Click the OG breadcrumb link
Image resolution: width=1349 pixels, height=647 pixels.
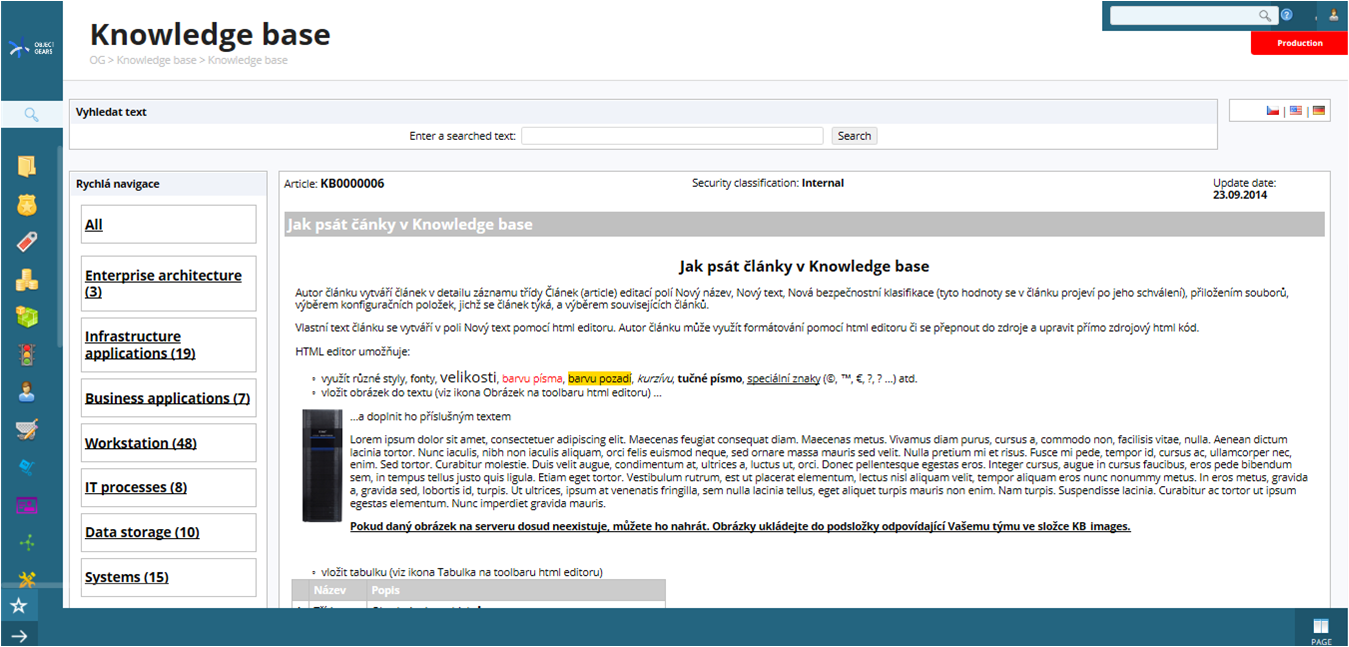coord(97,61)
